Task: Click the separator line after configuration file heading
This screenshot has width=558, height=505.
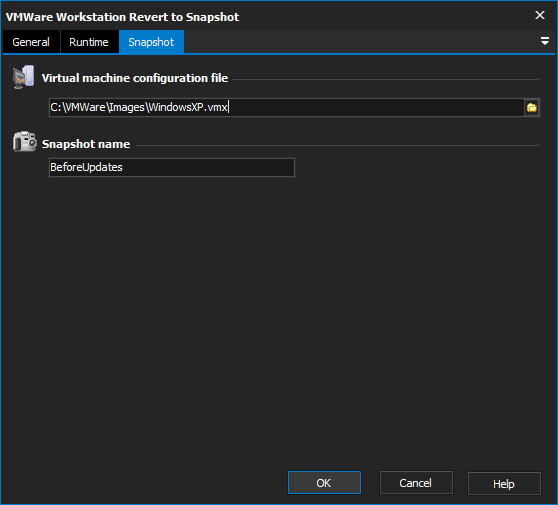Action: click(x=385, y=79)
